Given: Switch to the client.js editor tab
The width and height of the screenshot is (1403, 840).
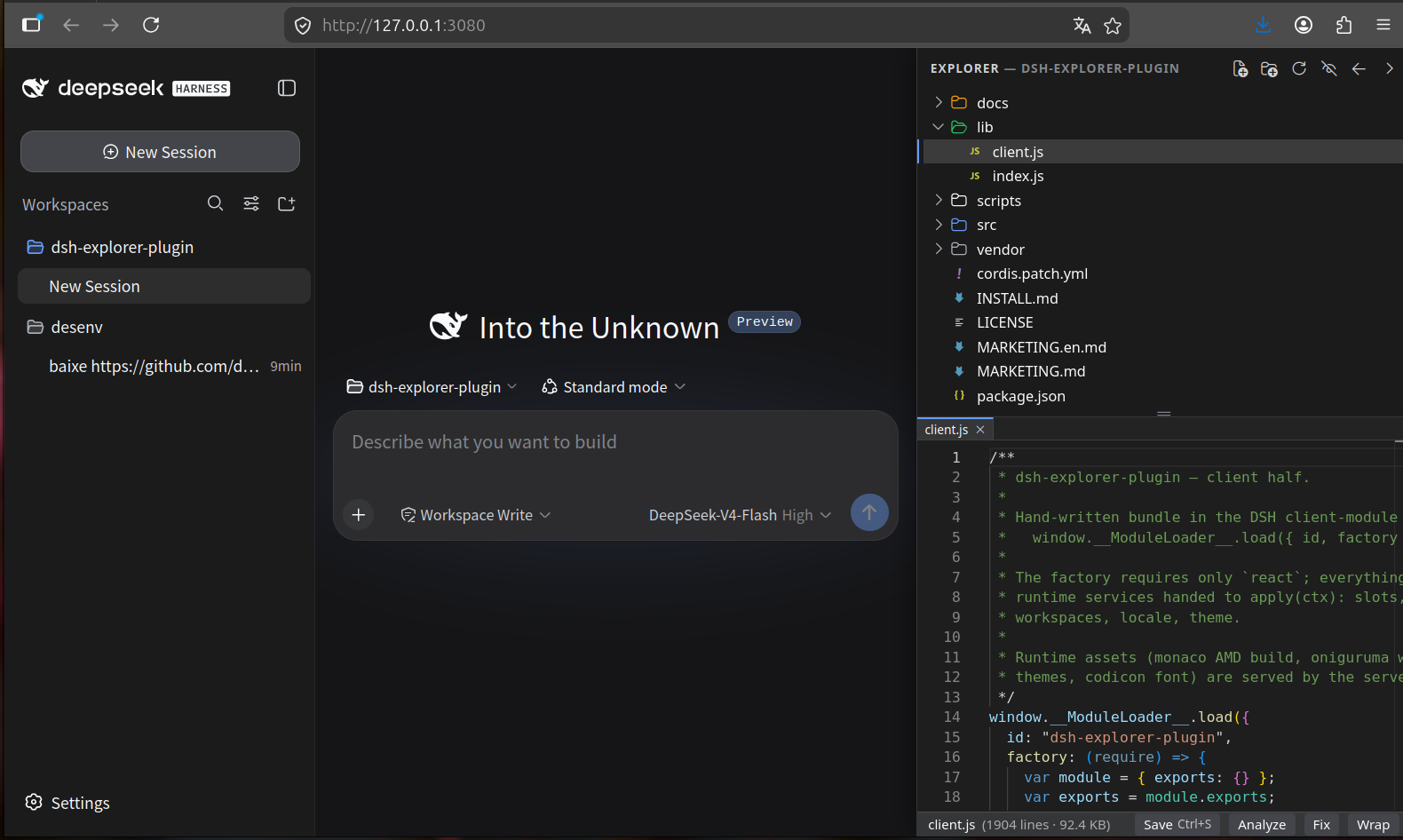Looking at the screenshot, I should coord(946,430).
